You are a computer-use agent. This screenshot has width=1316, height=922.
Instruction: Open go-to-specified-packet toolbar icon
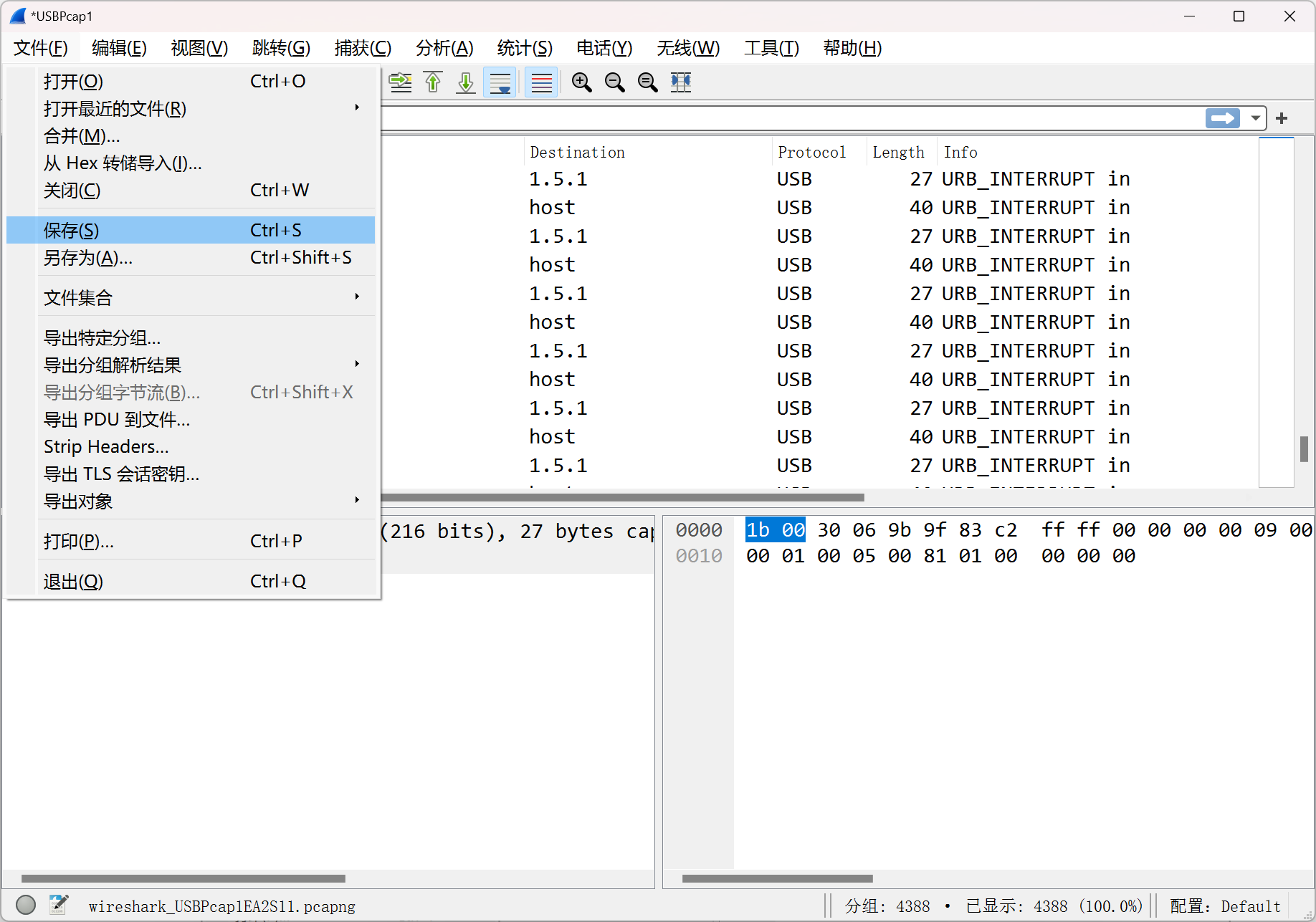pyautogui.click(x=401, y=82)
